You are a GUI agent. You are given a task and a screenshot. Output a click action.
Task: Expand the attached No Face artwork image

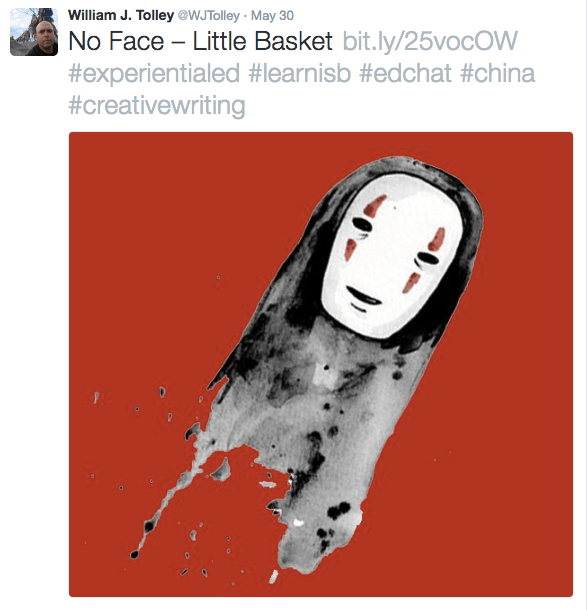tap(321, 365)
